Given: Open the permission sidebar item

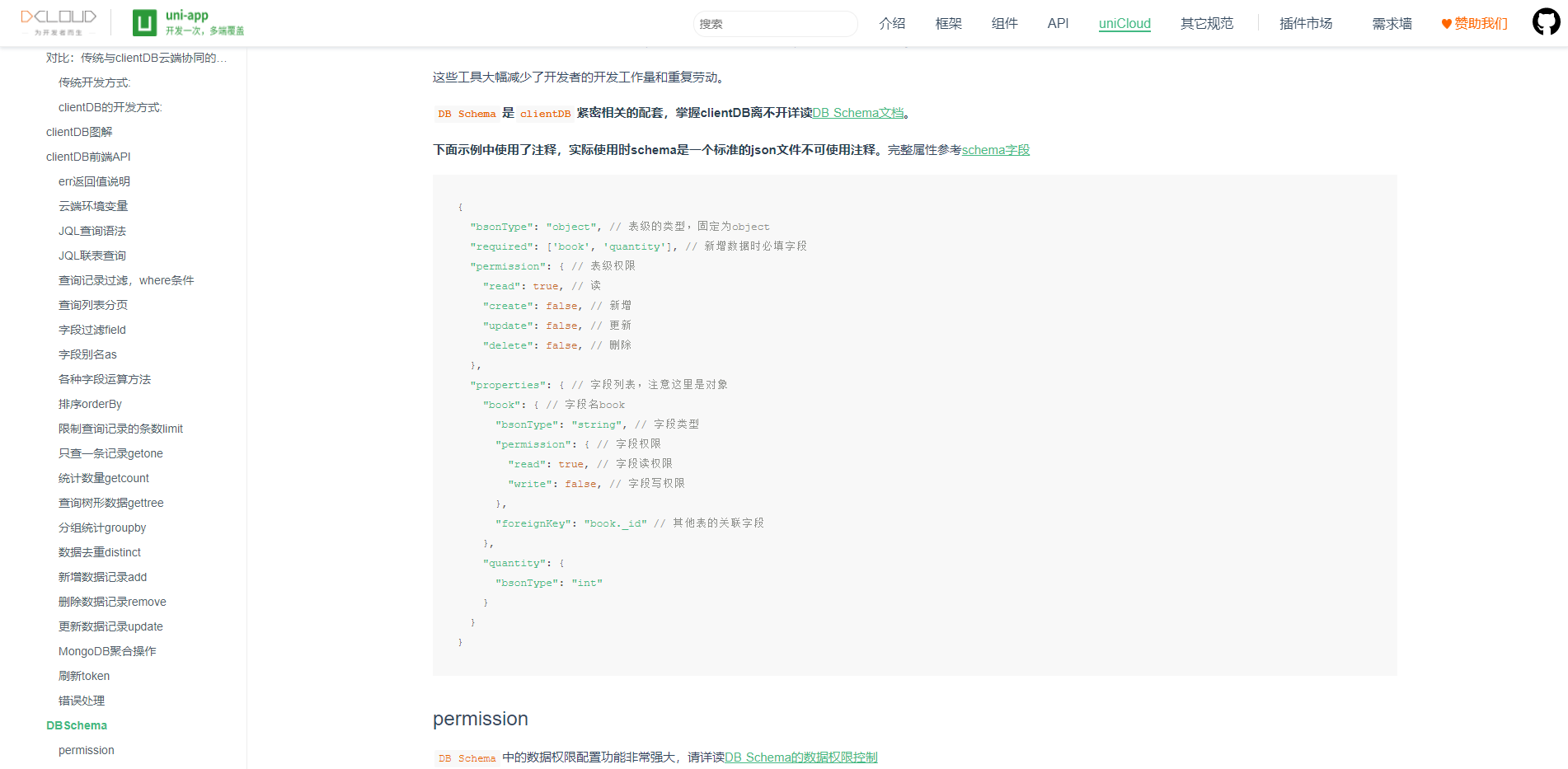Looking at the screenshot, I should (86, 749).
